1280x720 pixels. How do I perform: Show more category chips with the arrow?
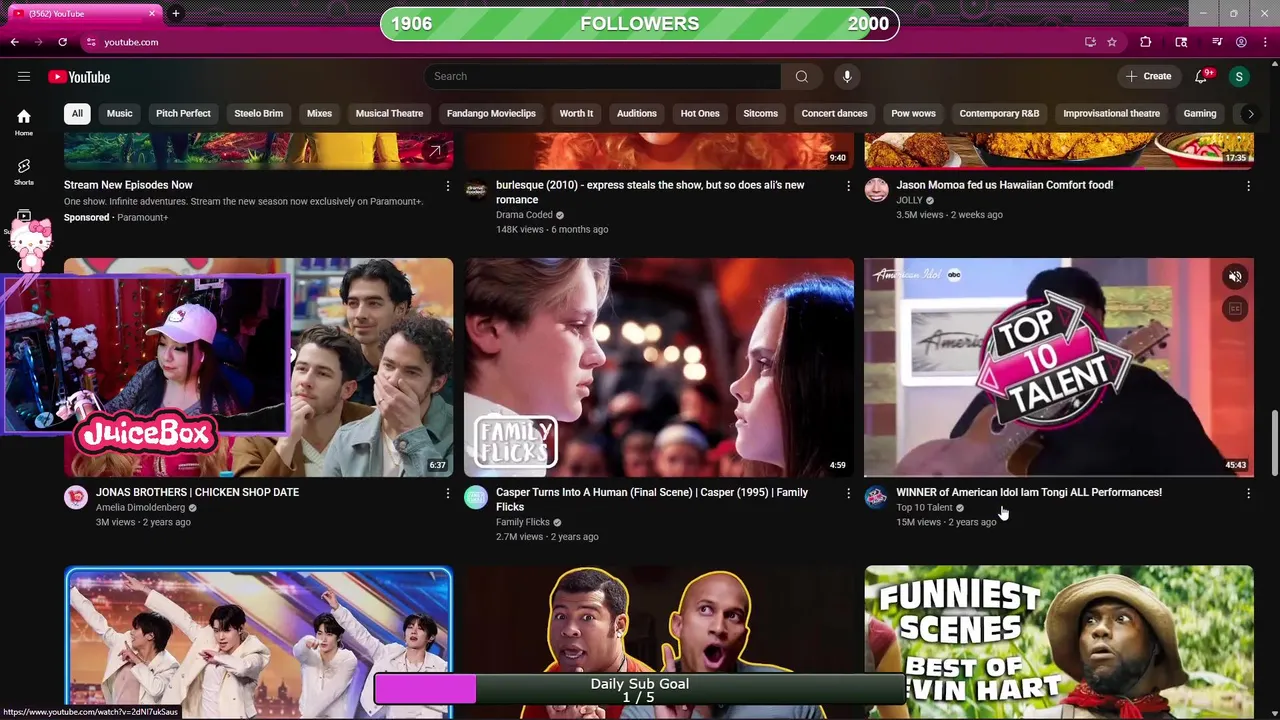[x=1250, y=114]
